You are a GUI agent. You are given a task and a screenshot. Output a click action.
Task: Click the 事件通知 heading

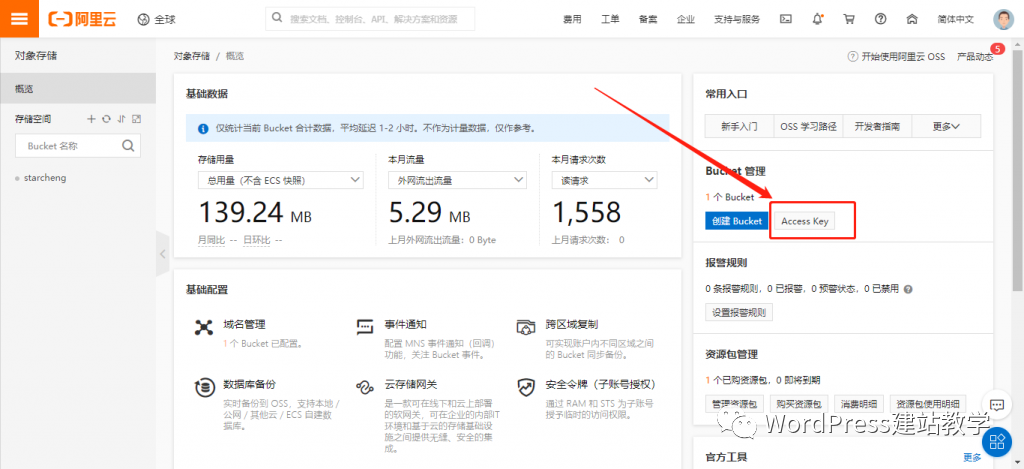pyautogui.click(x=405, y=324)
